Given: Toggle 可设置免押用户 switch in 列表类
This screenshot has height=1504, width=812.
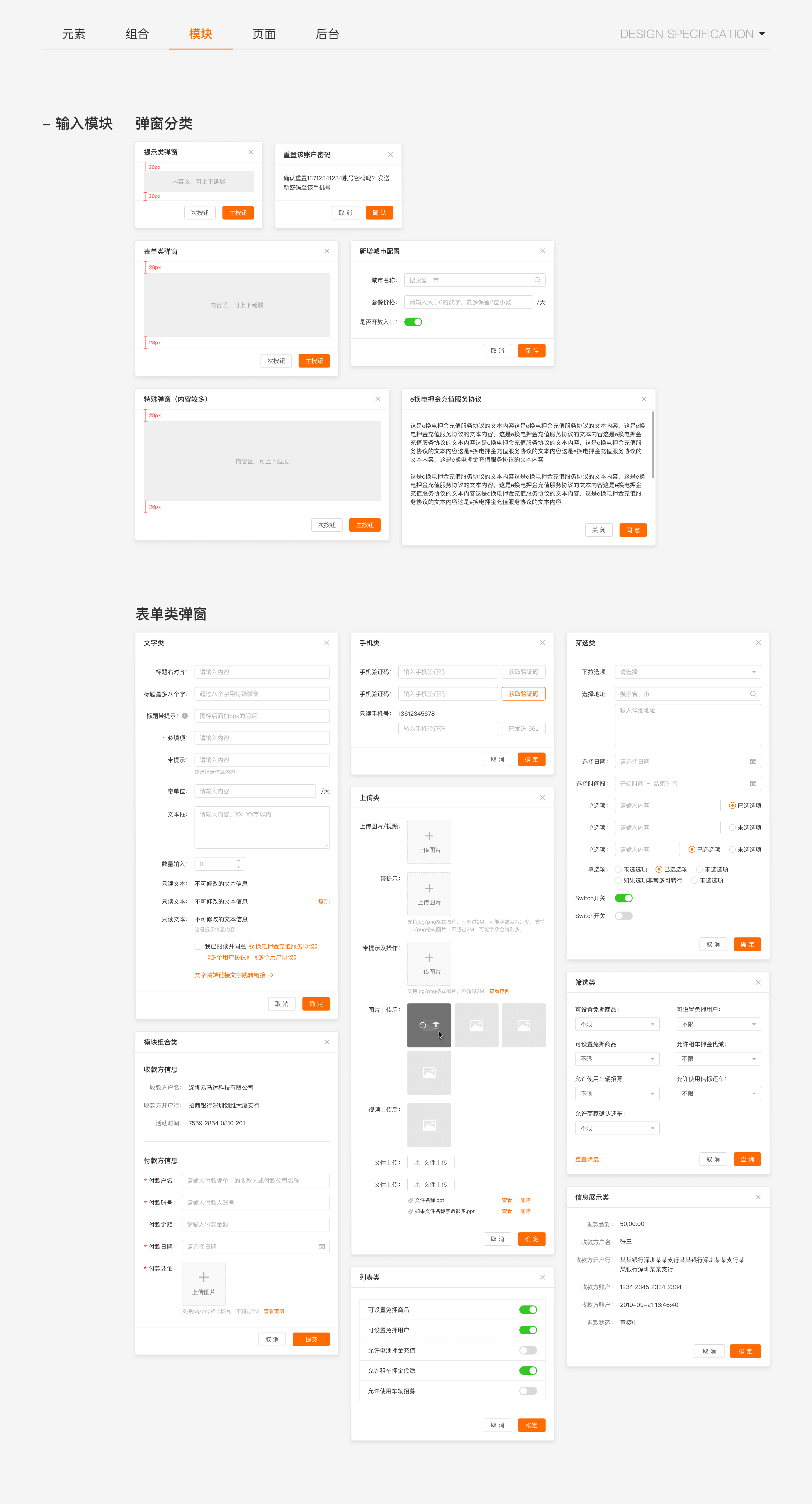Looking at the screenshot, I should [x=528, y=1330].
